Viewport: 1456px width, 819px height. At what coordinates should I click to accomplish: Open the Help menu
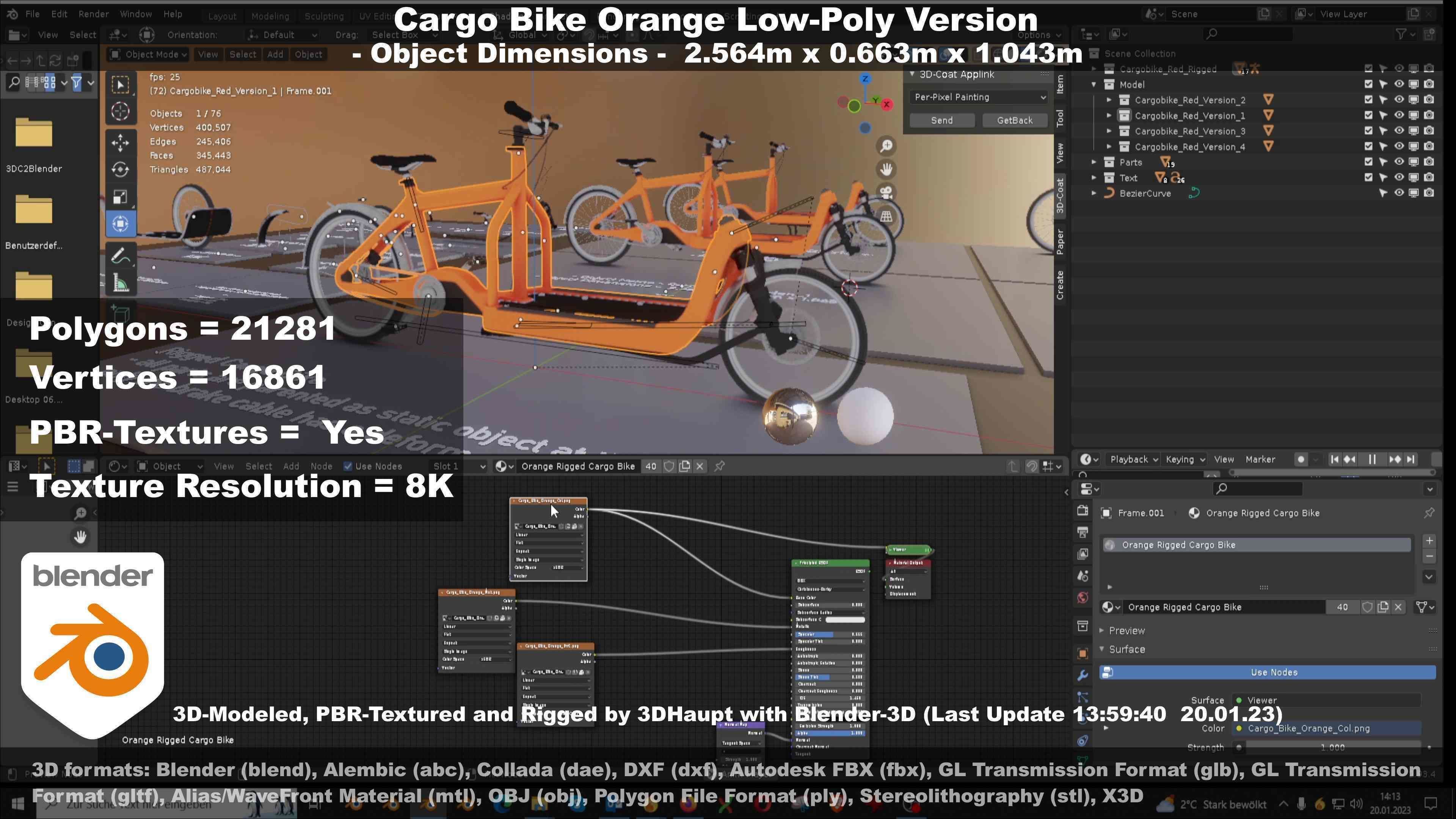(x=173, y=14)
